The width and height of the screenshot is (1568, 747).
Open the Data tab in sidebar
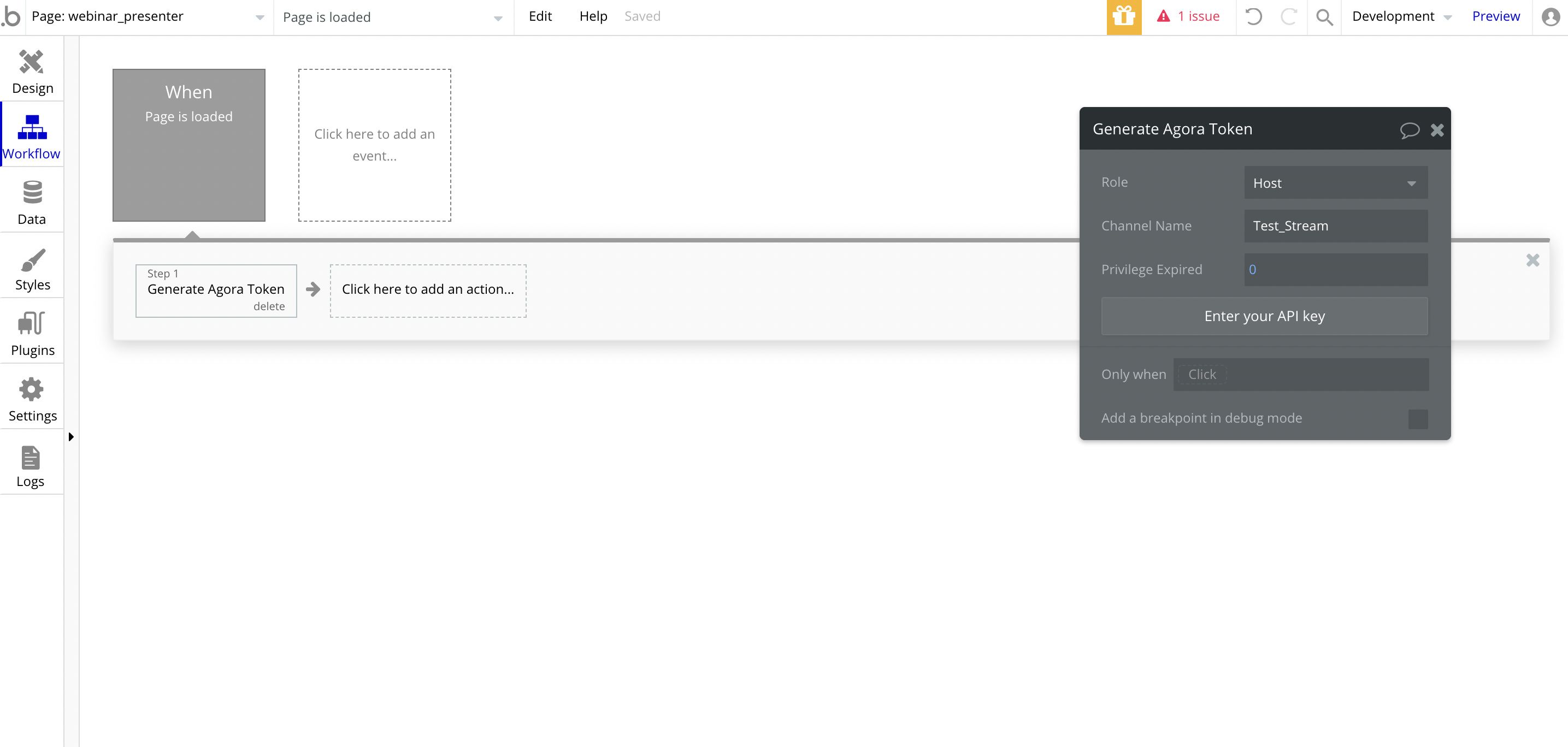32,203
